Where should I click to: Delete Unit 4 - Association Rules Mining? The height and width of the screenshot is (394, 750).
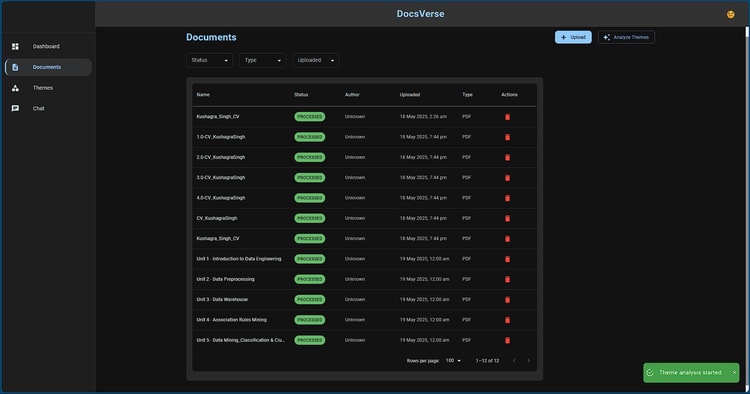[507, 320]
